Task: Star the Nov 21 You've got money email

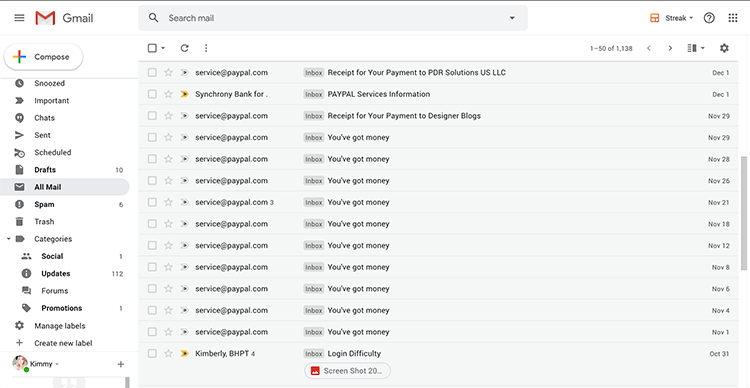Action: click(x=168, y=202)
